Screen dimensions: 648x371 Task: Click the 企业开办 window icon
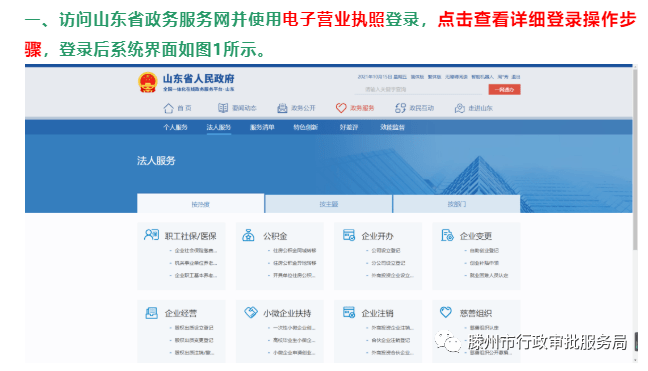[x=349, y=235]
